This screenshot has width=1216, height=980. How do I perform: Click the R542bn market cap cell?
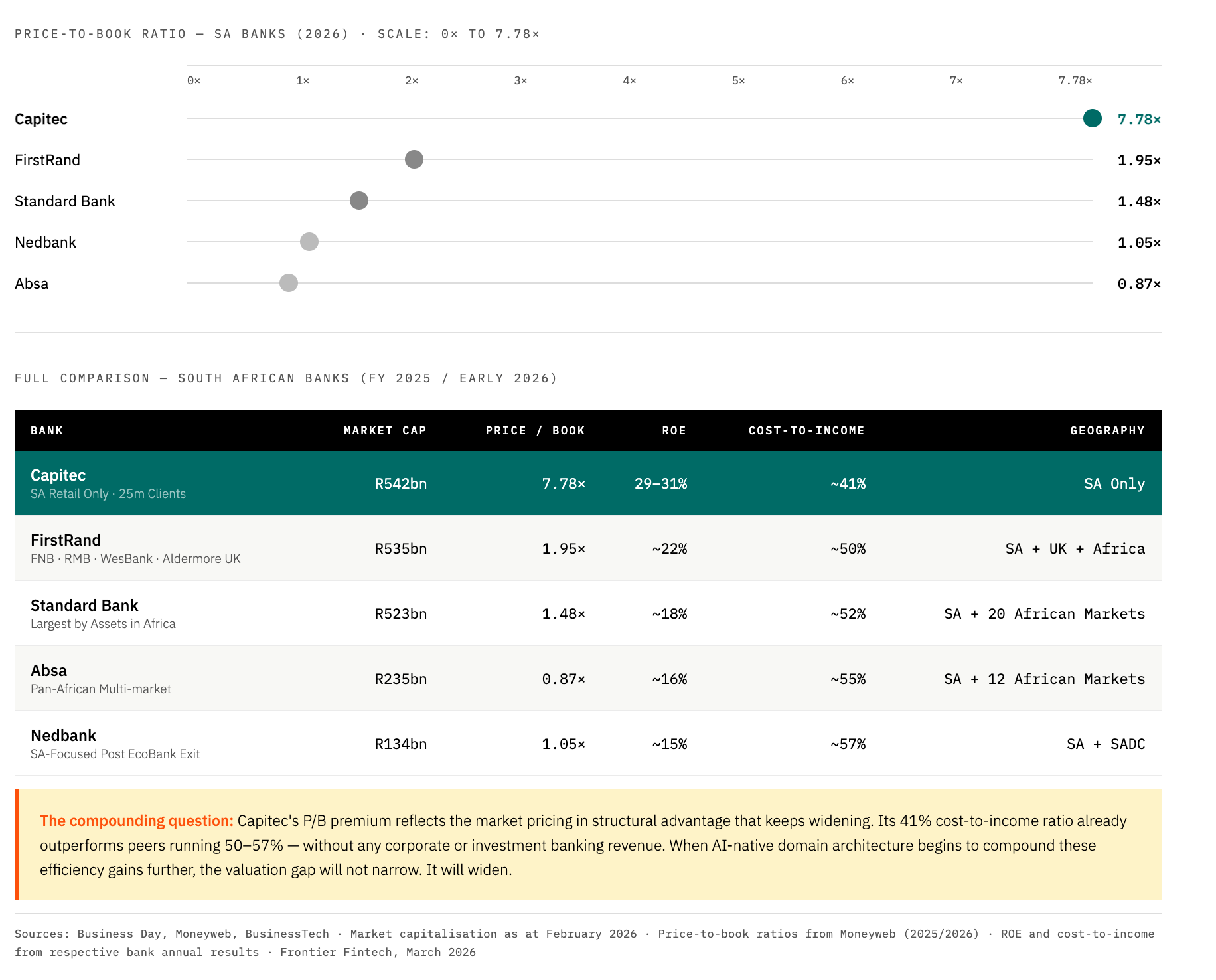click(x=400, y=483)
